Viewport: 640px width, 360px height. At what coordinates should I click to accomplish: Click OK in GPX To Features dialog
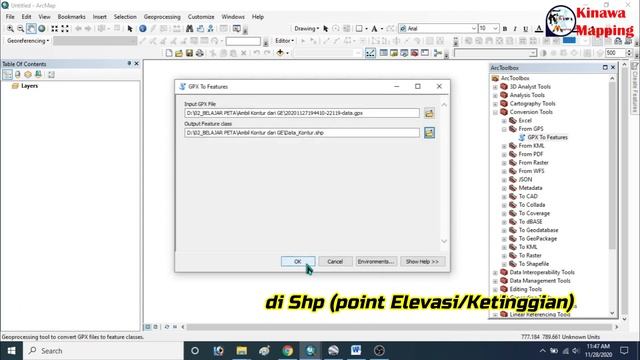pos(298,261)
